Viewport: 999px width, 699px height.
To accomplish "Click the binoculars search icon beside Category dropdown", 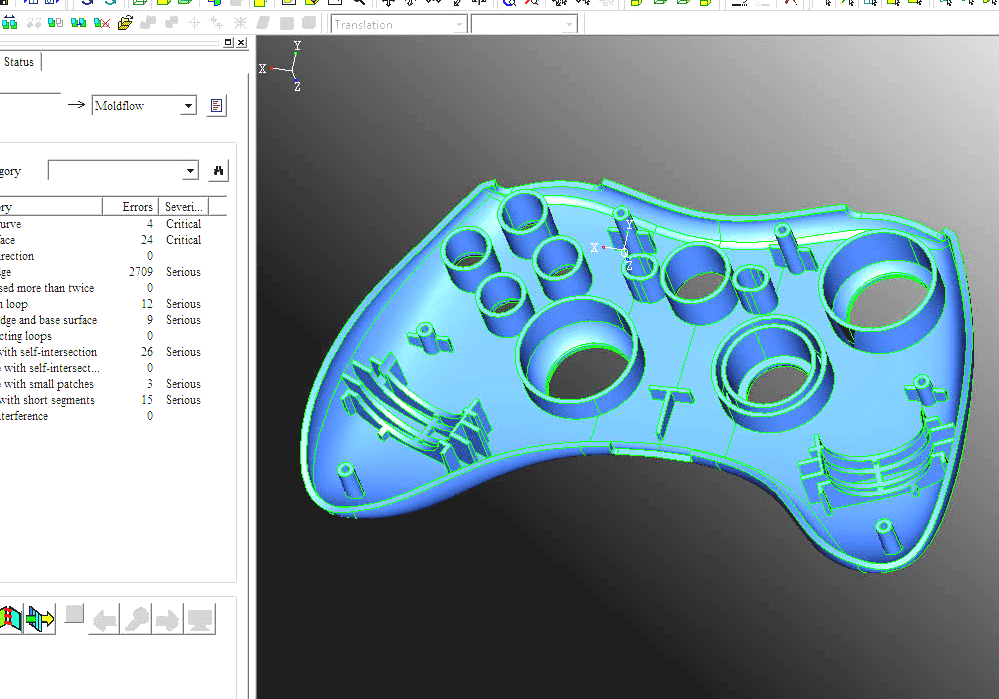I will [x=218, y=170].
